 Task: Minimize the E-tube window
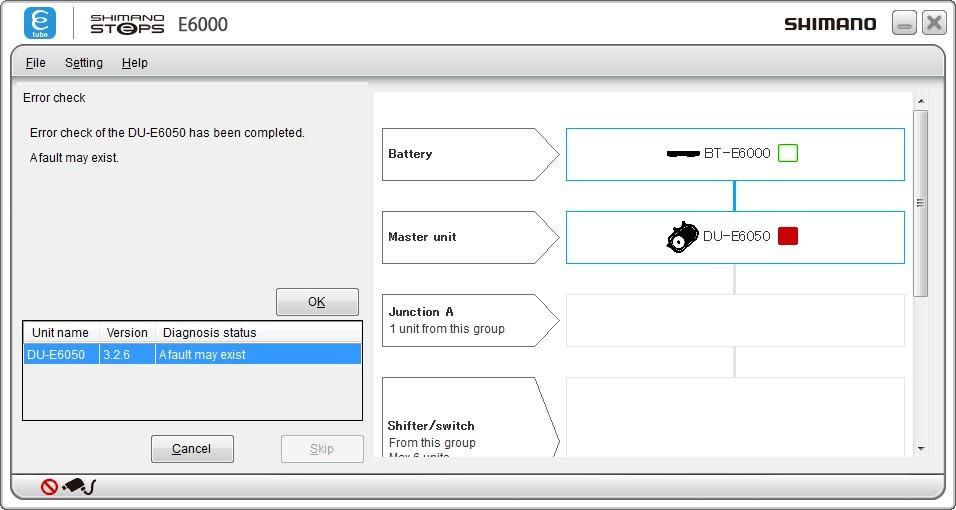tap(904, 23)
